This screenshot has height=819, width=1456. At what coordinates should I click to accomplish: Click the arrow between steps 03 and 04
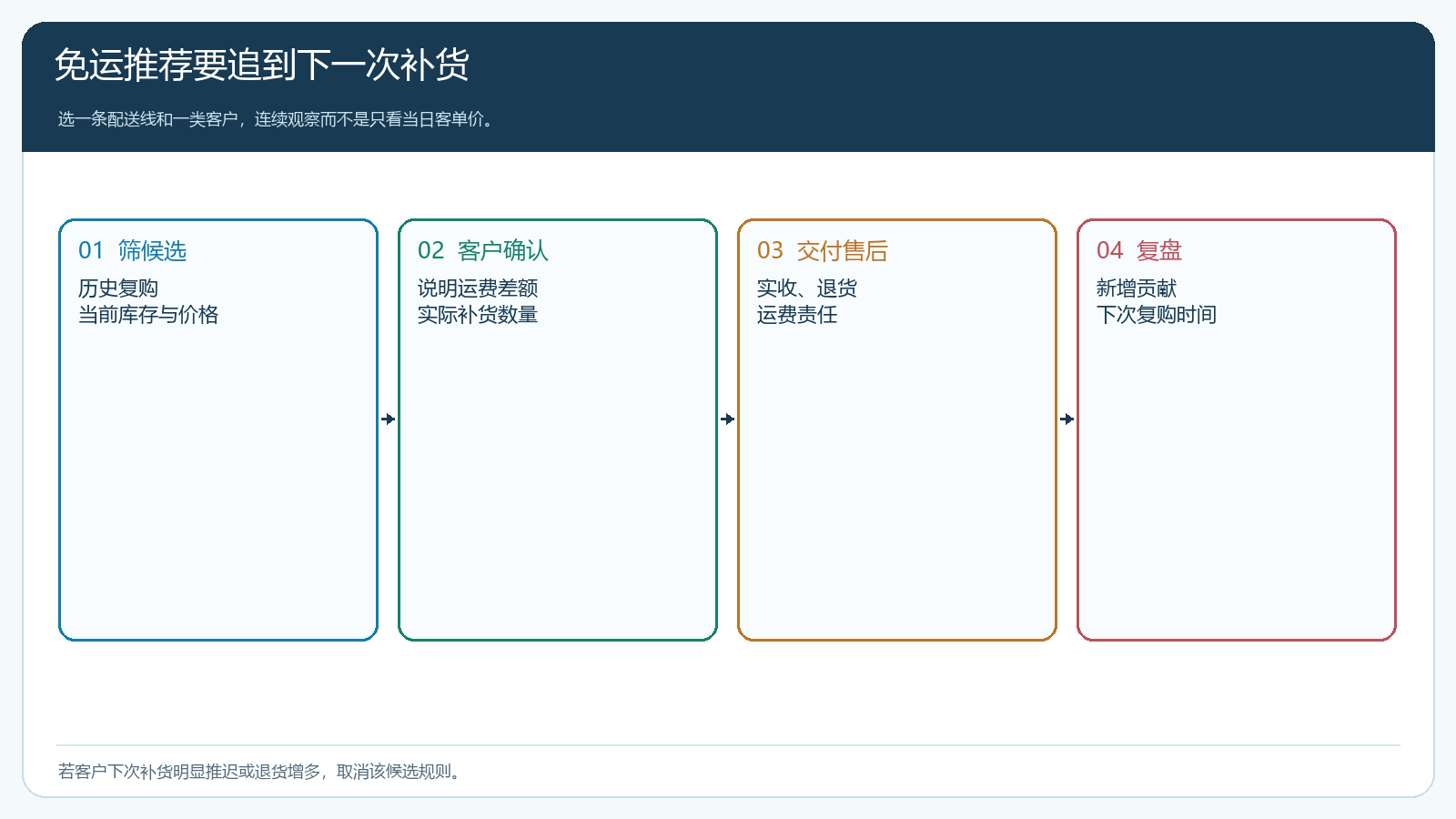(x=1067, y=419)
